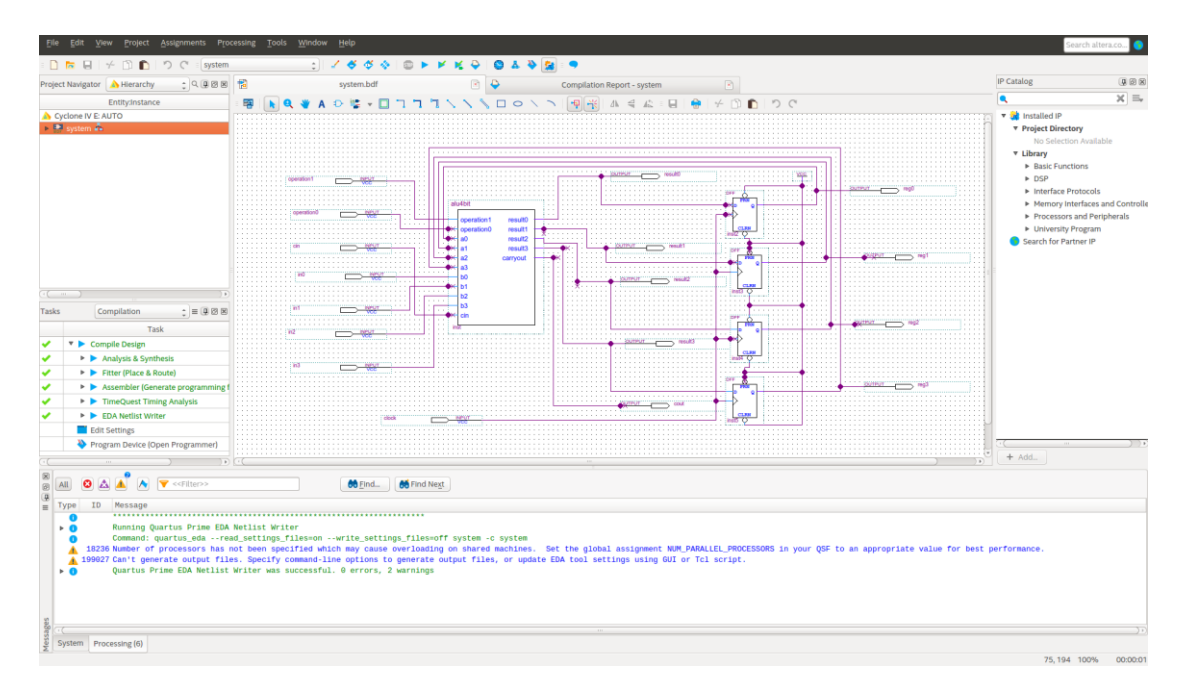The height and width of the screenshot is (695, 1188).
Task: Click the Find Next button
Action: (x=421, y=484)
